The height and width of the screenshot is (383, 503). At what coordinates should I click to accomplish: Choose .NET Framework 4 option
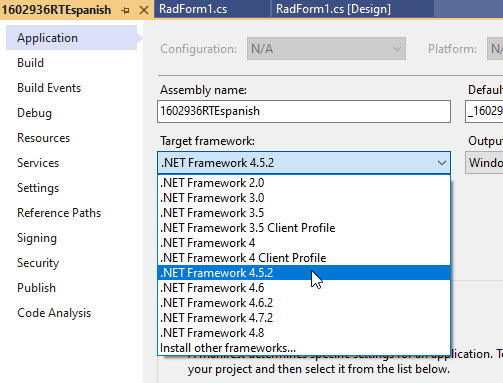(x=304, y=243)
